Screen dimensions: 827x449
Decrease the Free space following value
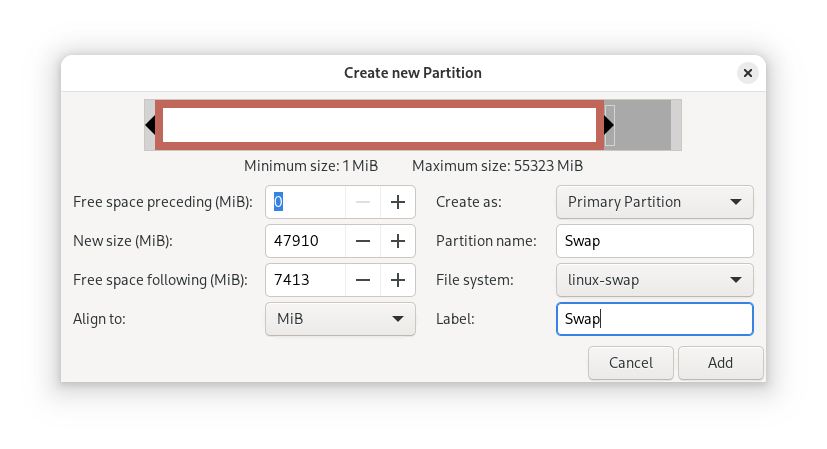click(x=363, y=280)
